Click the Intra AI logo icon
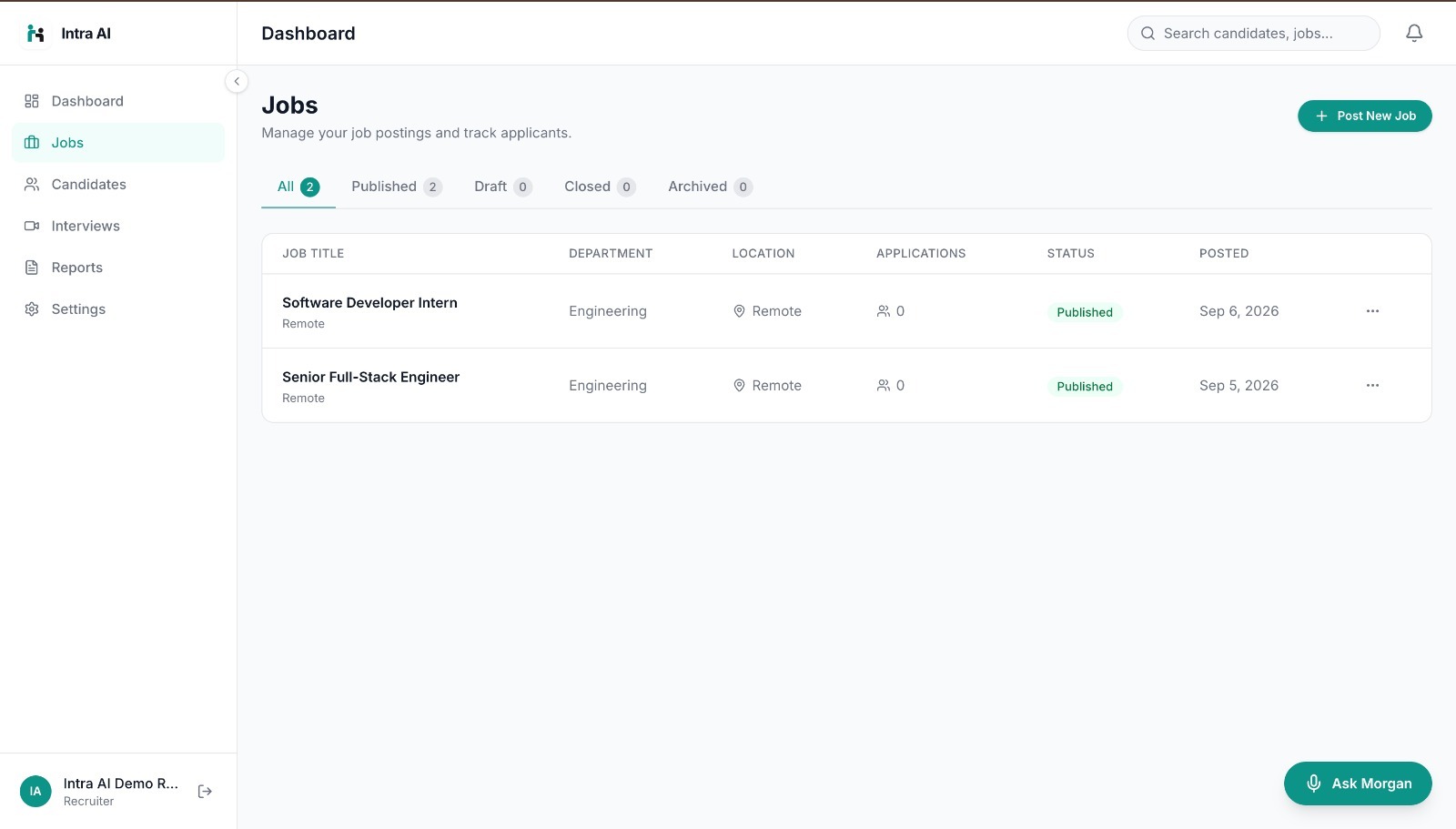1456x829 pixels. [35, 34]
